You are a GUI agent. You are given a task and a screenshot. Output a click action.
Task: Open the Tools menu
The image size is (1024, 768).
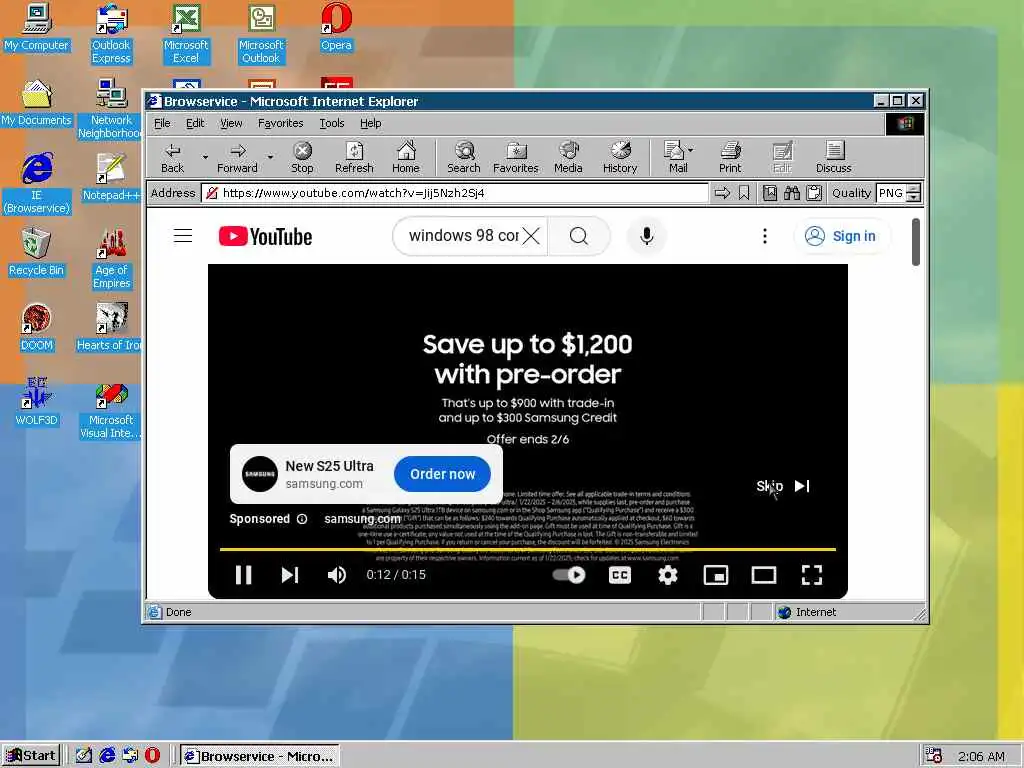pos(332,123)
